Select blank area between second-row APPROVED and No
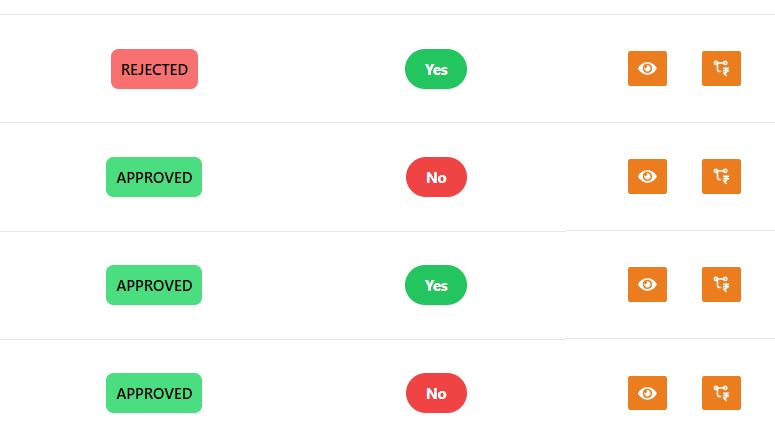The height and width of the screenshot is (438, 775). [x=304, y=177]
